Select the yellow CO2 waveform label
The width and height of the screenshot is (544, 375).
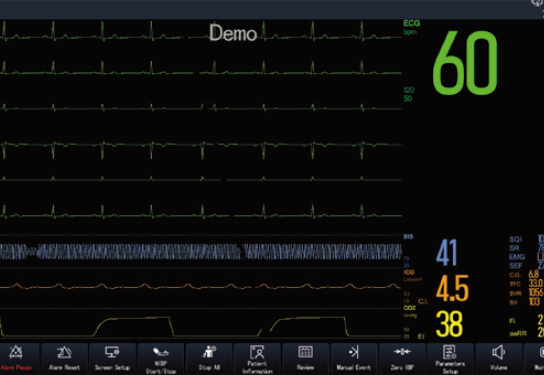[x=410, y=308]
